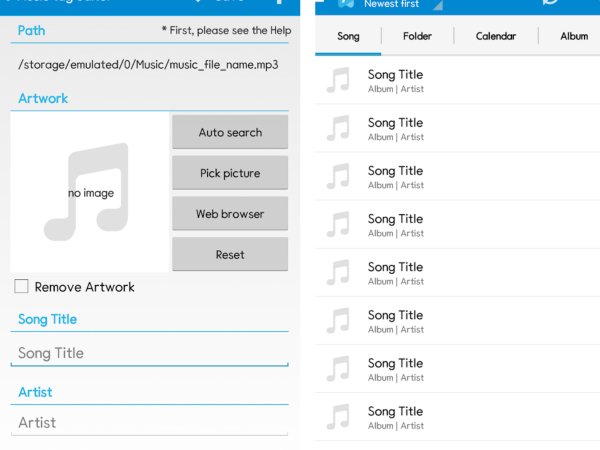The image size is (600, 450).
Task: Switch to the Song tab
Action: coord(348,36)
